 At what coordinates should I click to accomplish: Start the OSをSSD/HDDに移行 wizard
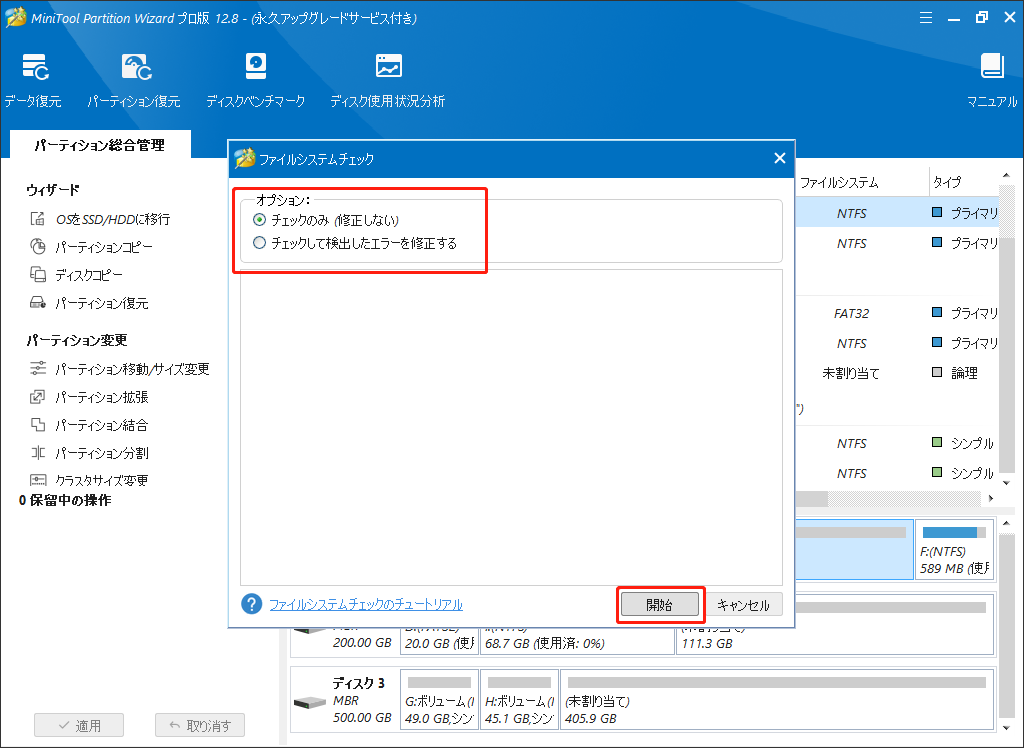(112, 219)
